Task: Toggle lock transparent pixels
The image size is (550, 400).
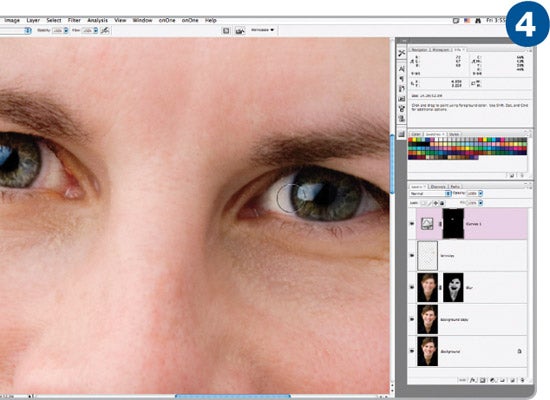Action: pos(424,203)
